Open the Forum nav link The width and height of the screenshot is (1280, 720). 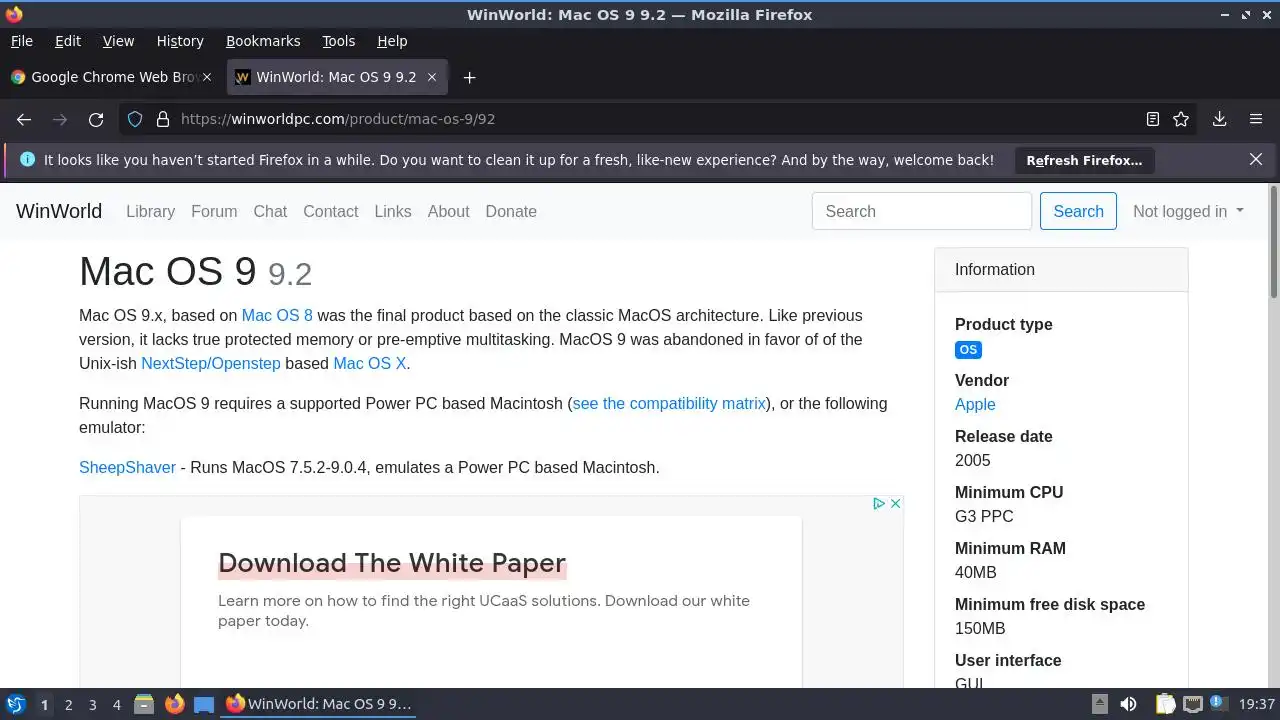click(214, 211)
